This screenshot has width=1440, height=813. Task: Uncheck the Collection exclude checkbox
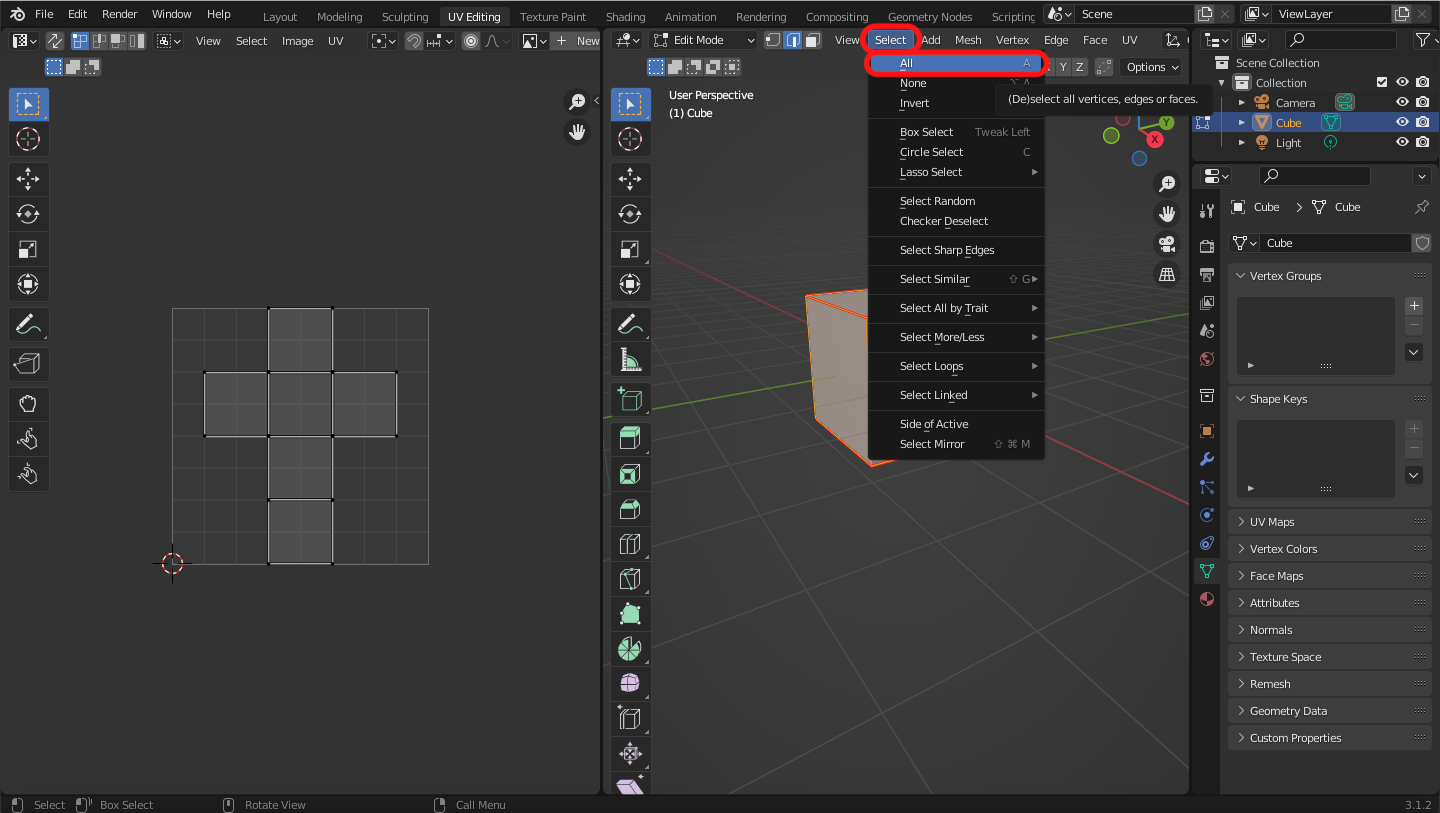[1382, 83]
